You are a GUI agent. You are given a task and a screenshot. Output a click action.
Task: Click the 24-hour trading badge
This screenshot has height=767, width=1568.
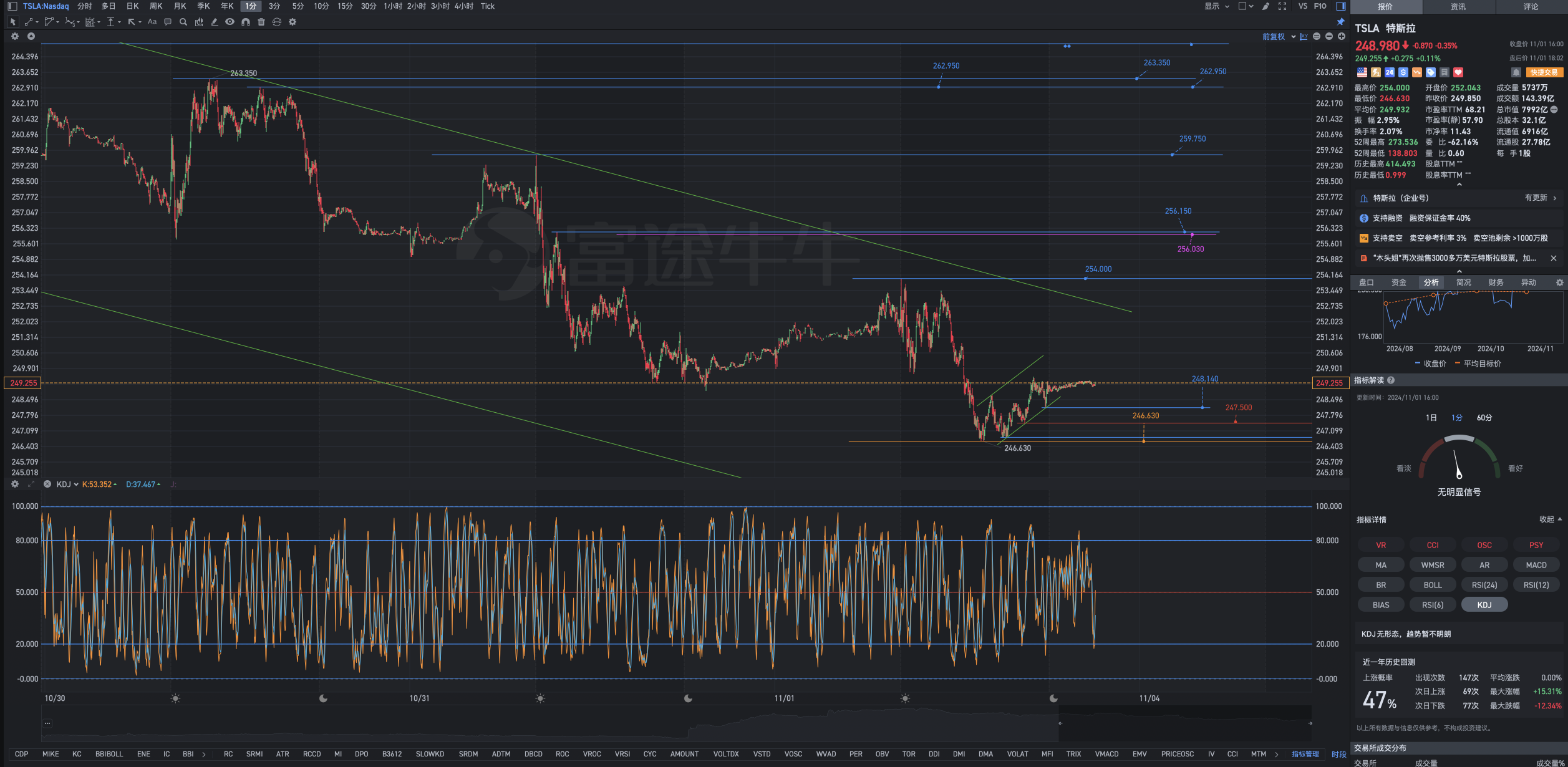(1390, 72)
